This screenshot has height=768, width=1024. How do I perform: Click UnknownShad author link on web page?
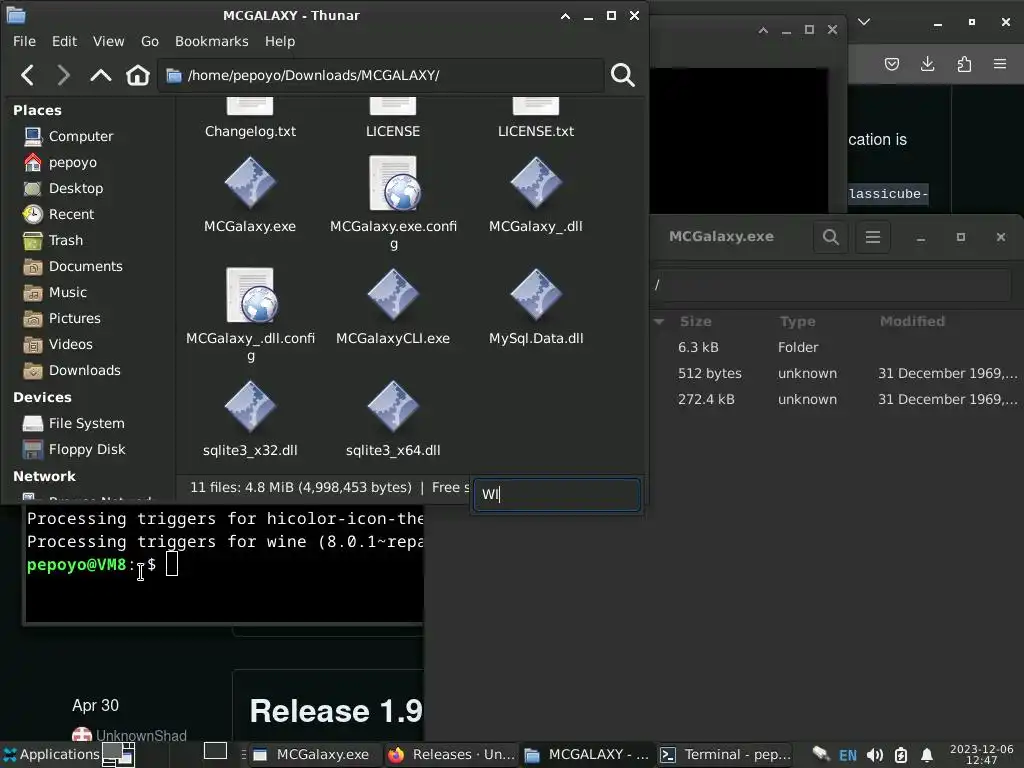(x=141, y=735)
